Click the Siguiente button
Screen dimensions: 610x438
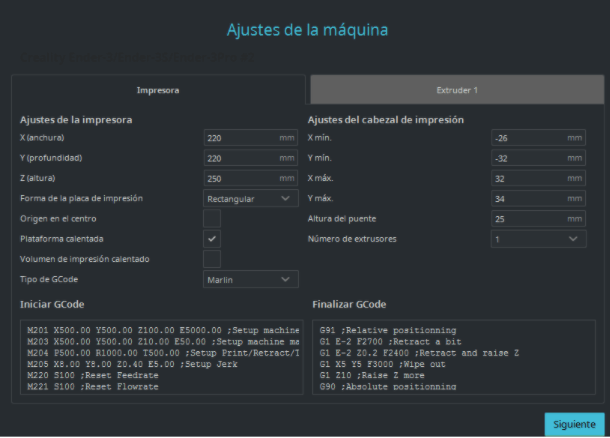coord(574,423)
